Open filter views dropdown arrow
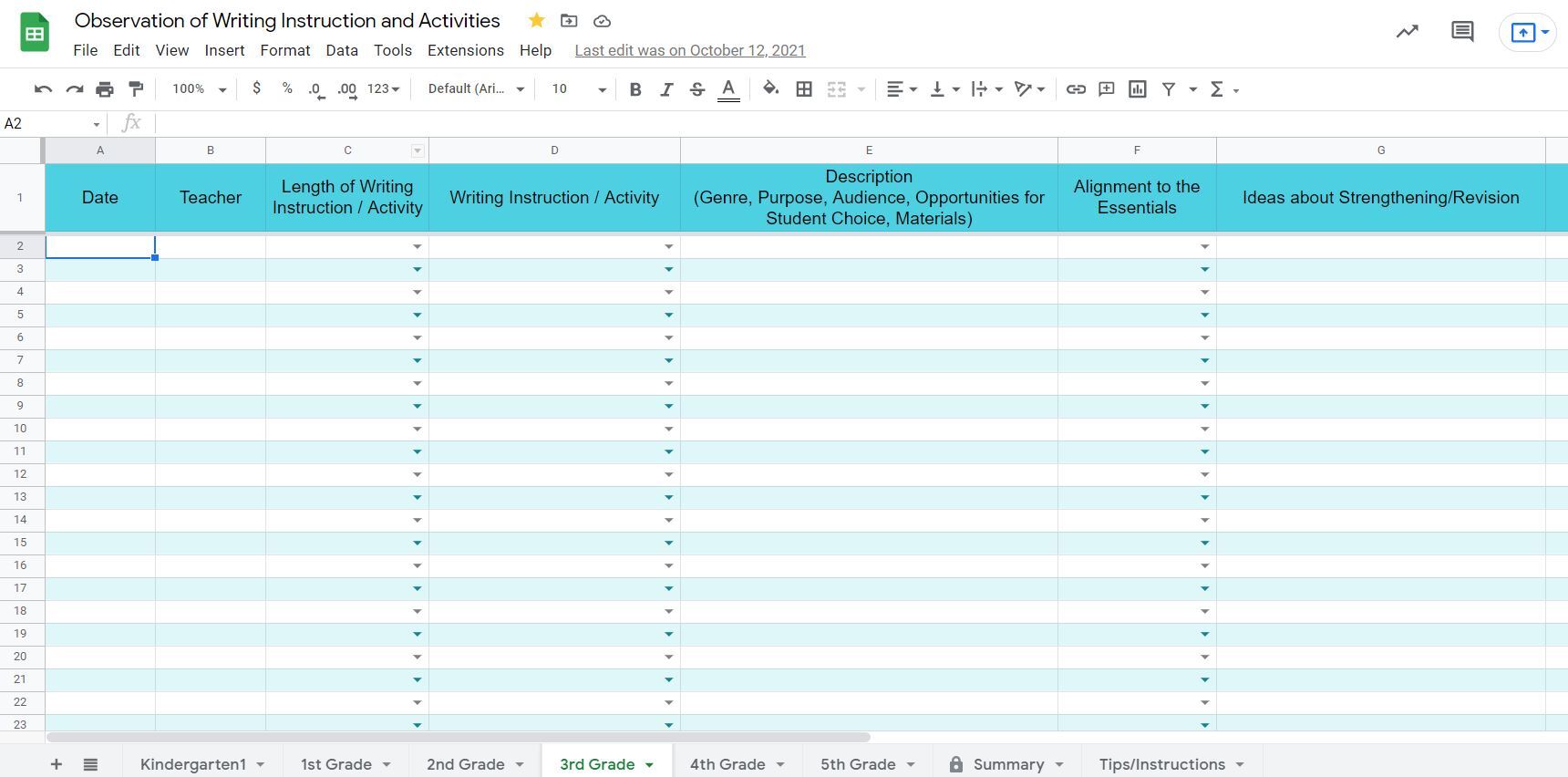 point(1192,89)
